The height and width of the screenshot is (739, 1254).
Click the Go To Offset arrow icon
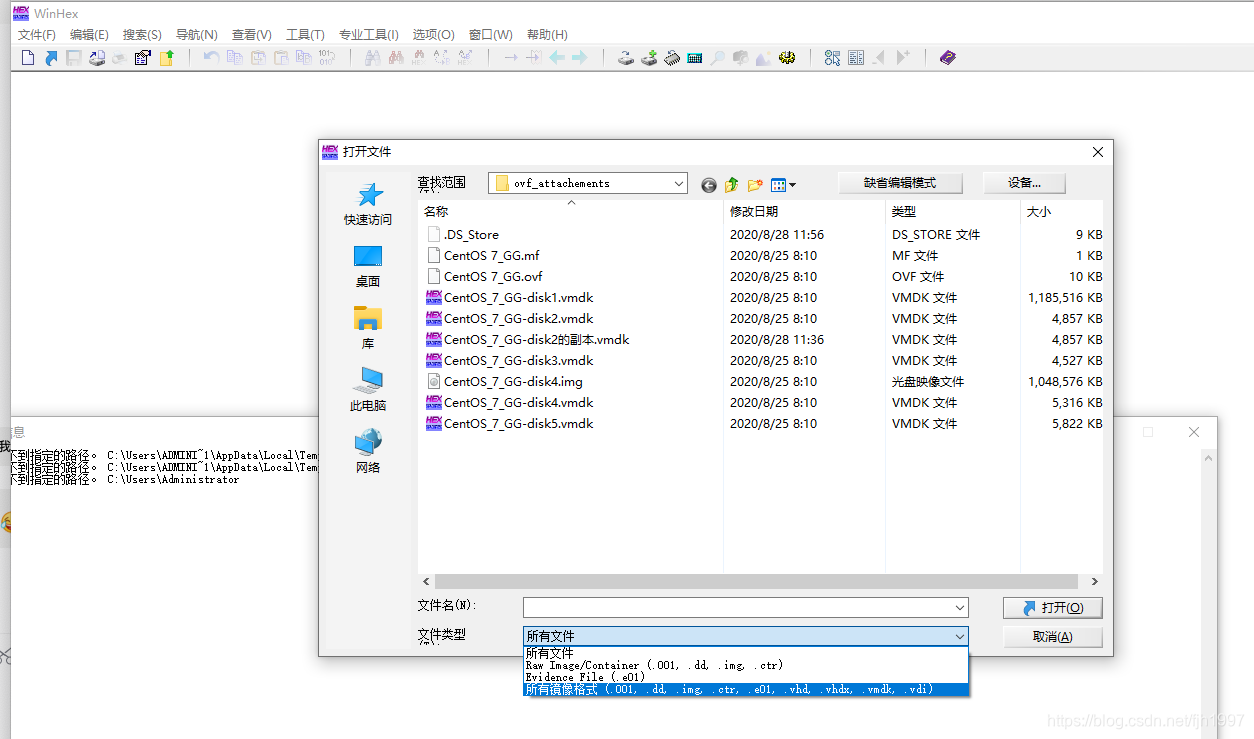511,58
